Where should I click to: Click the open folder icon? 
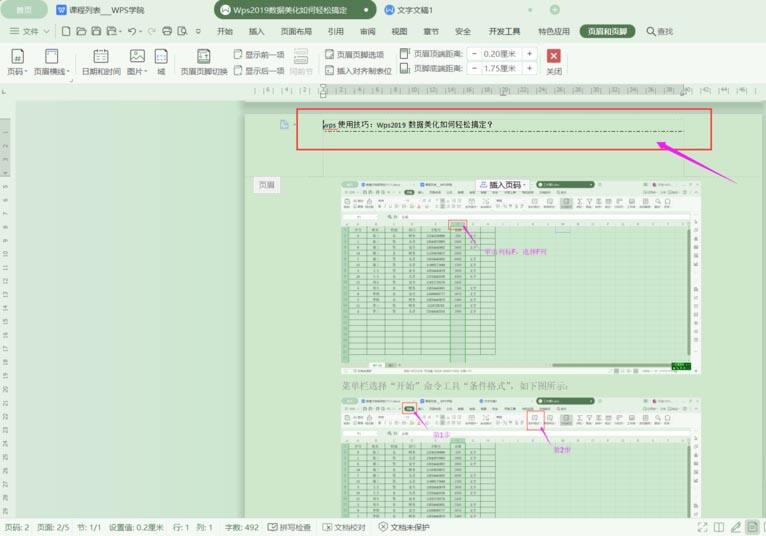(81, 31)
